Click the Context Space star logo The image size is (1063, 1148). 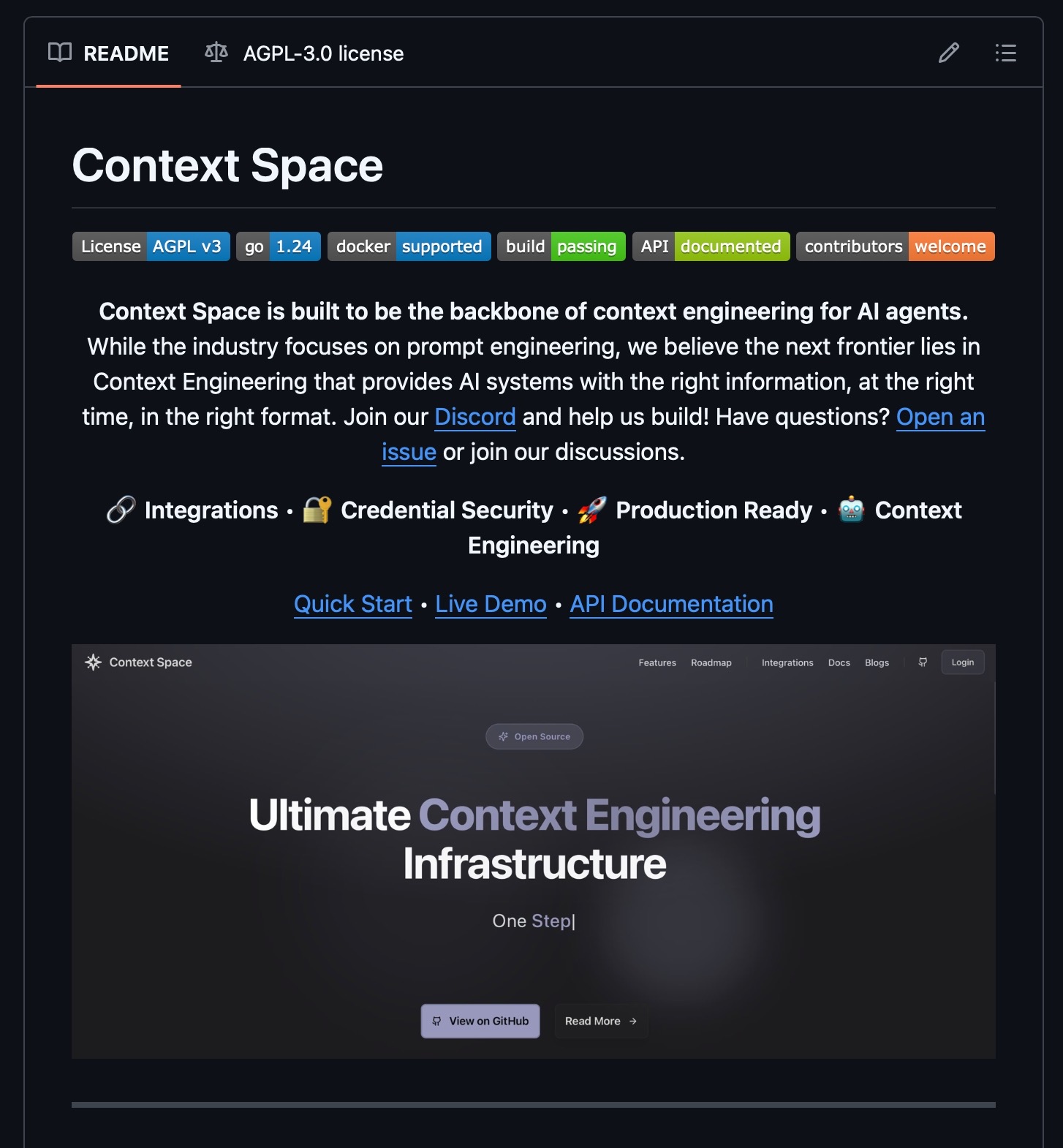click(94, 662)
